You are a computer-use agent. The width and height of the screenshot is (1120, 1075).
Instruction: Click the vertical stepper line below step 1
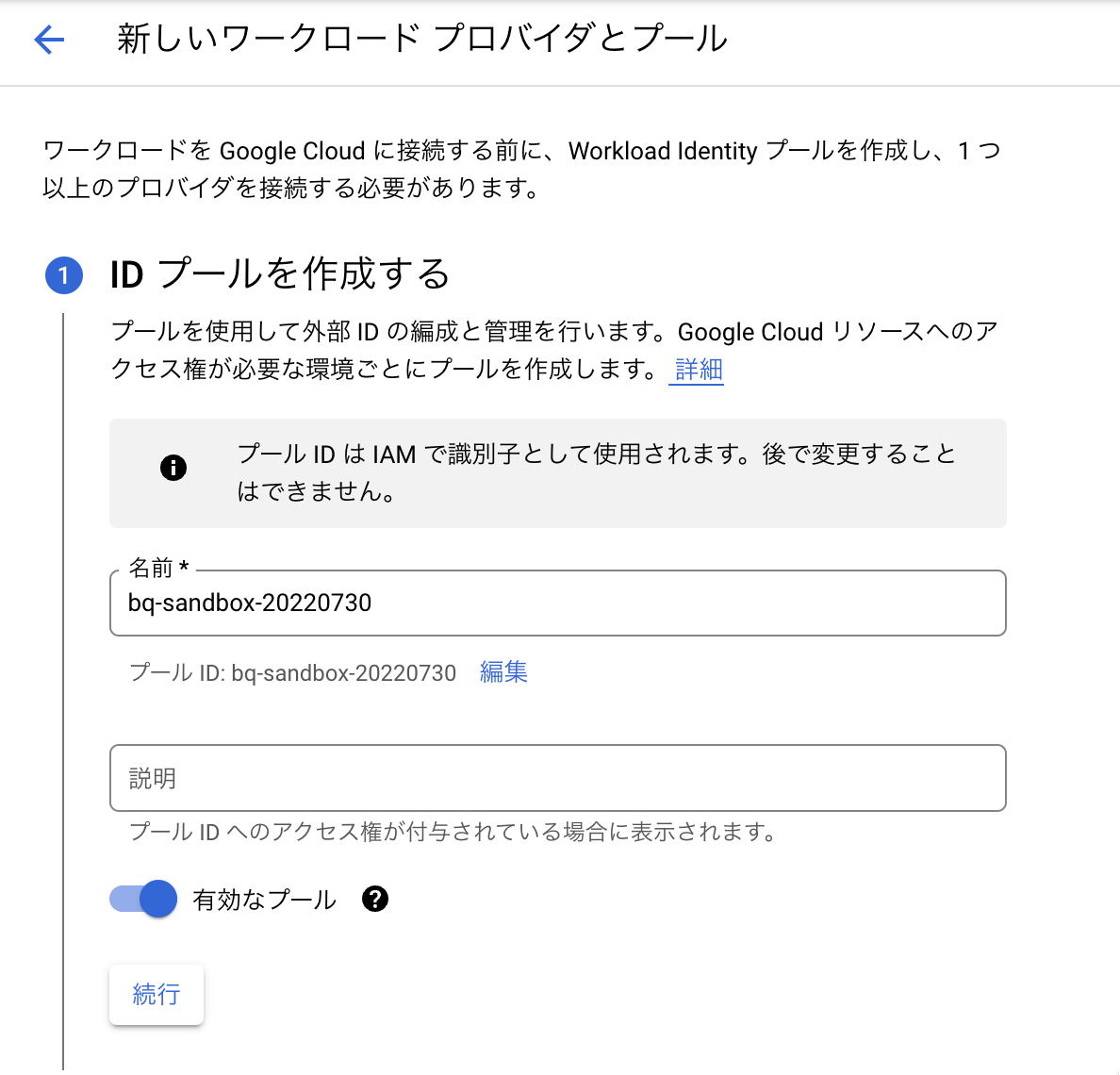(x=63, y=660)
